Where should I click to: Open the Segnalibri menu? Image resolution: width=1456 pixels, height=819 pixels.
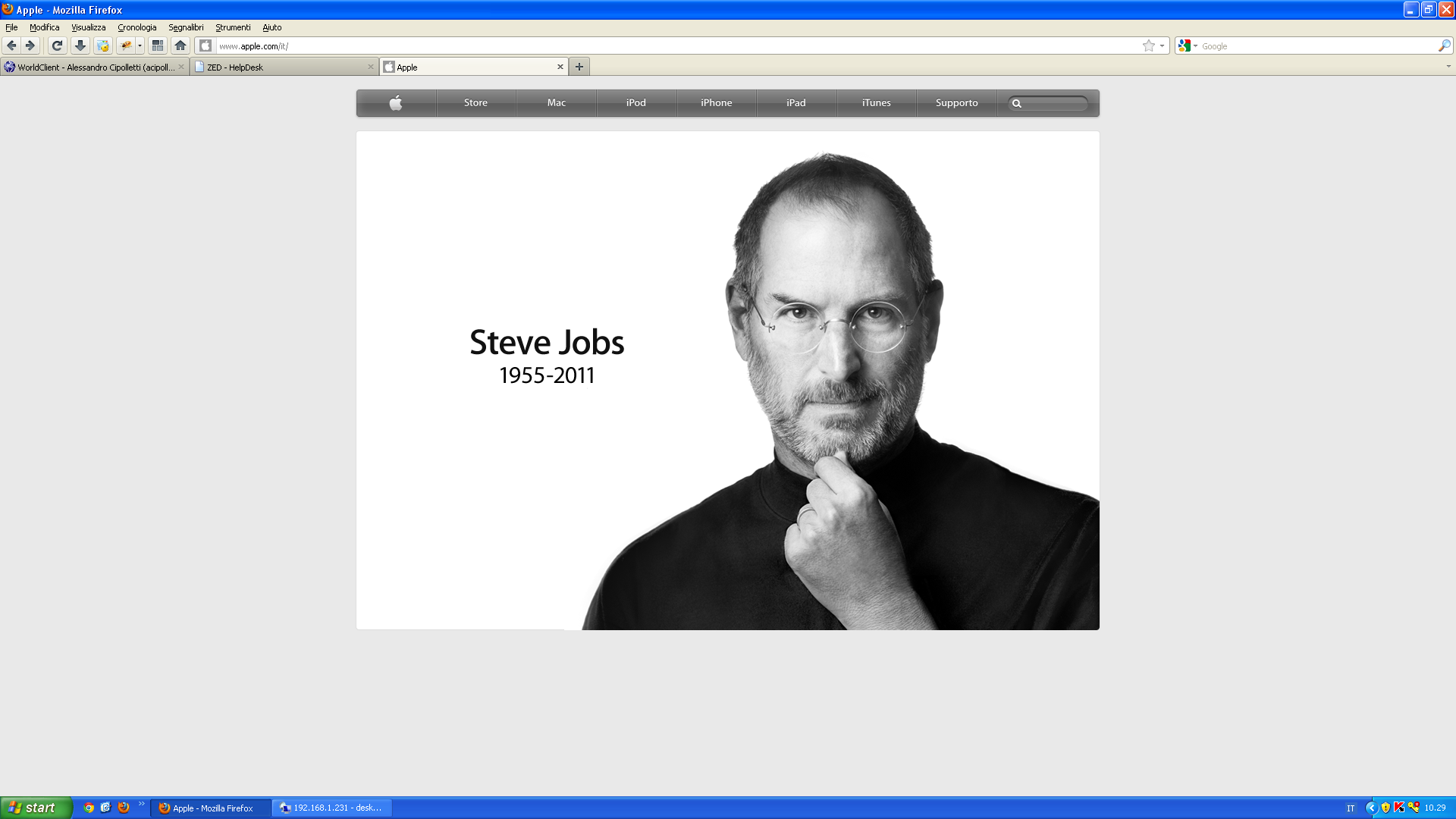click(x=186, y=27)
